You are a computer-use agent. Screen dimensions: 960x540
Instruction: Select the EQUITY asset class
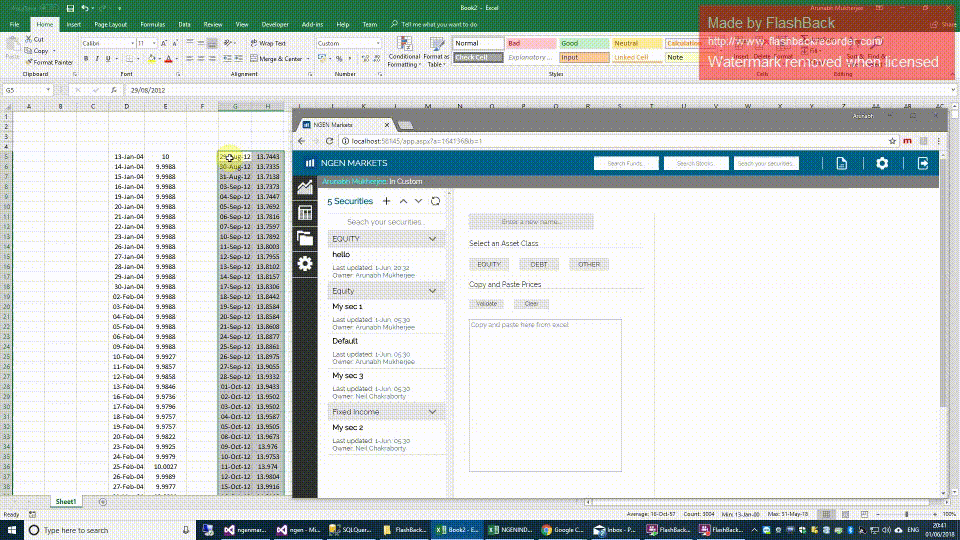pos(489,264)
